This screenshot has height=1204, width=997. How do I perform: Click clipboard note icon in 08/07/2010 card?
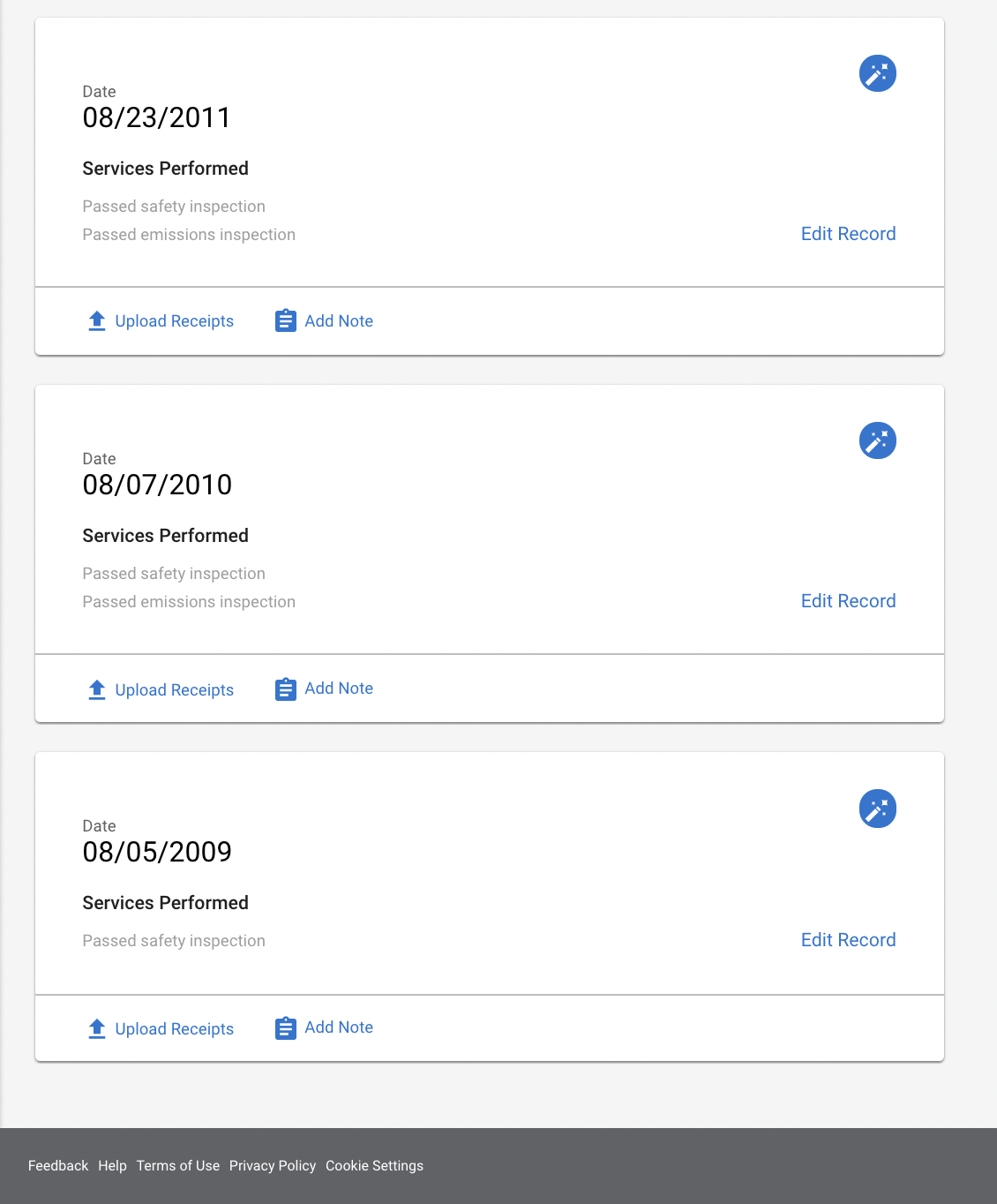click(286, 689)
